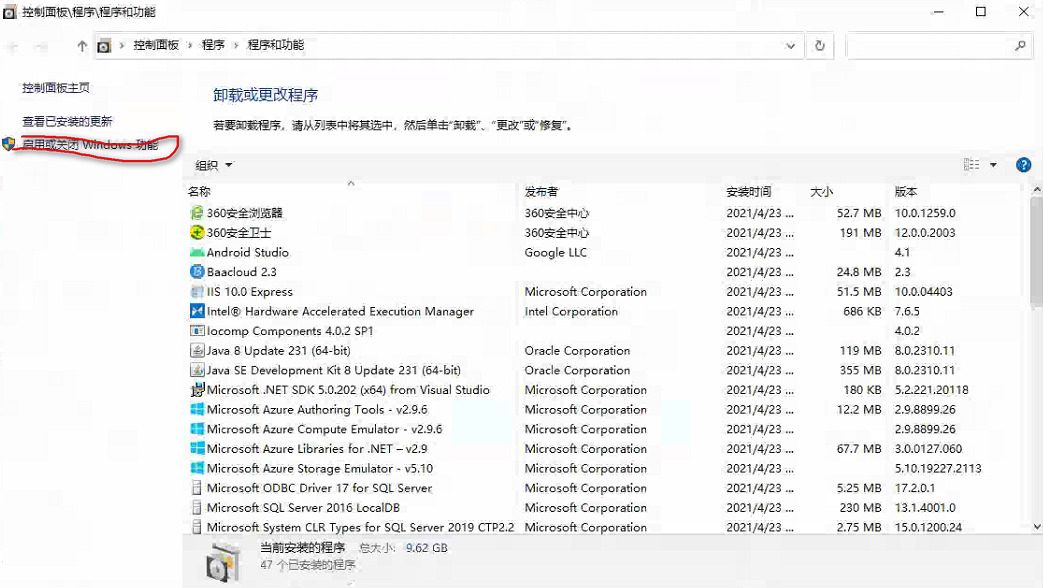Select the Iocomp Components 4.0.2 SP1 icon

(x=197, y=331)
